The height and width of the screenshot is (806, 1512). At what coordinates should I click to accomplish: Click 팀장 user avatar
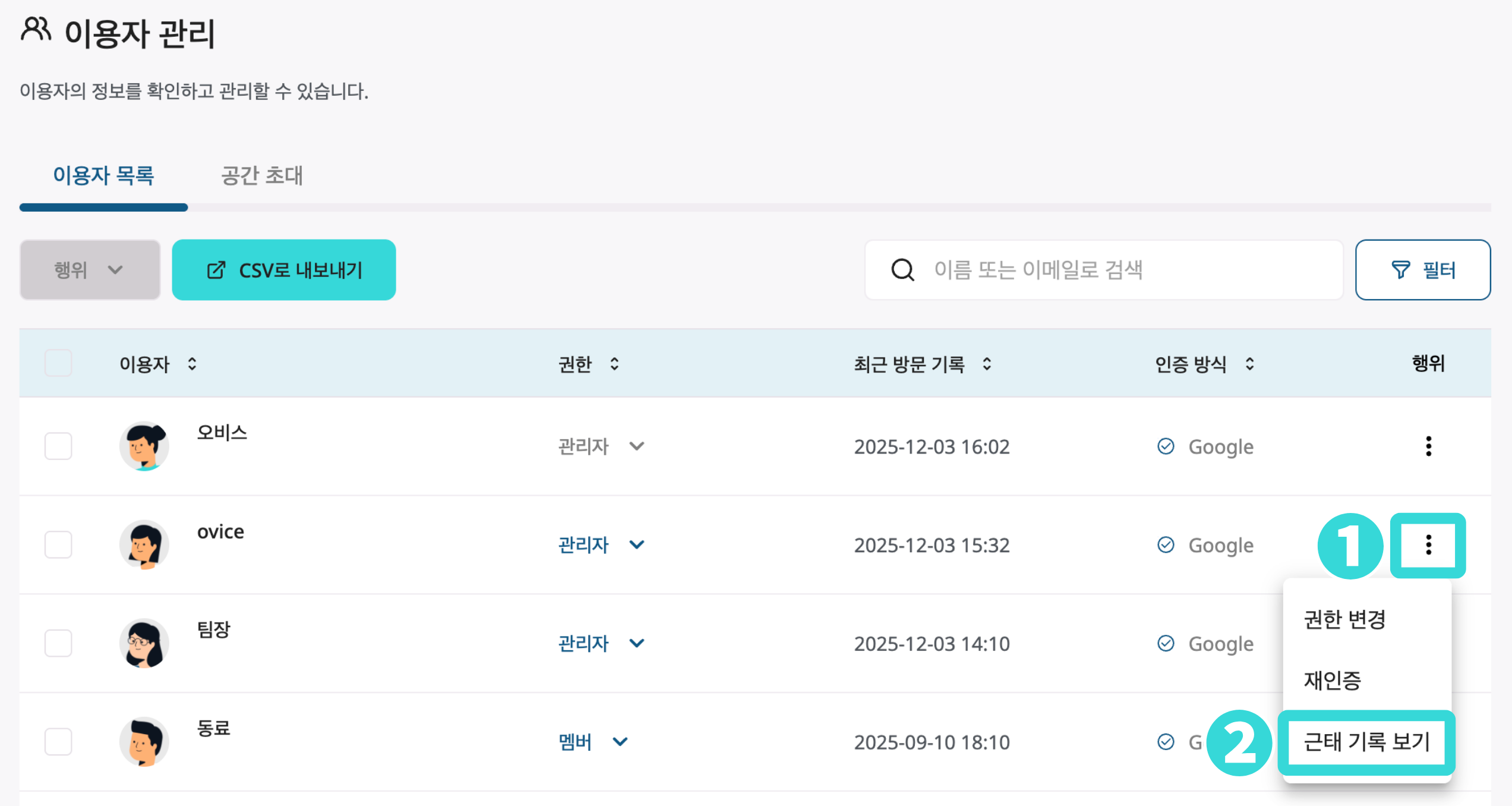(144, 643)
